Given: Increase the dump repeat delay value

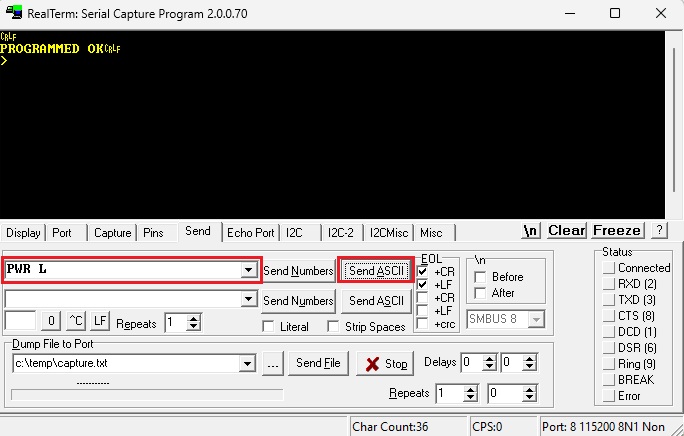Looking at the screenshot, I should point(529,389).
